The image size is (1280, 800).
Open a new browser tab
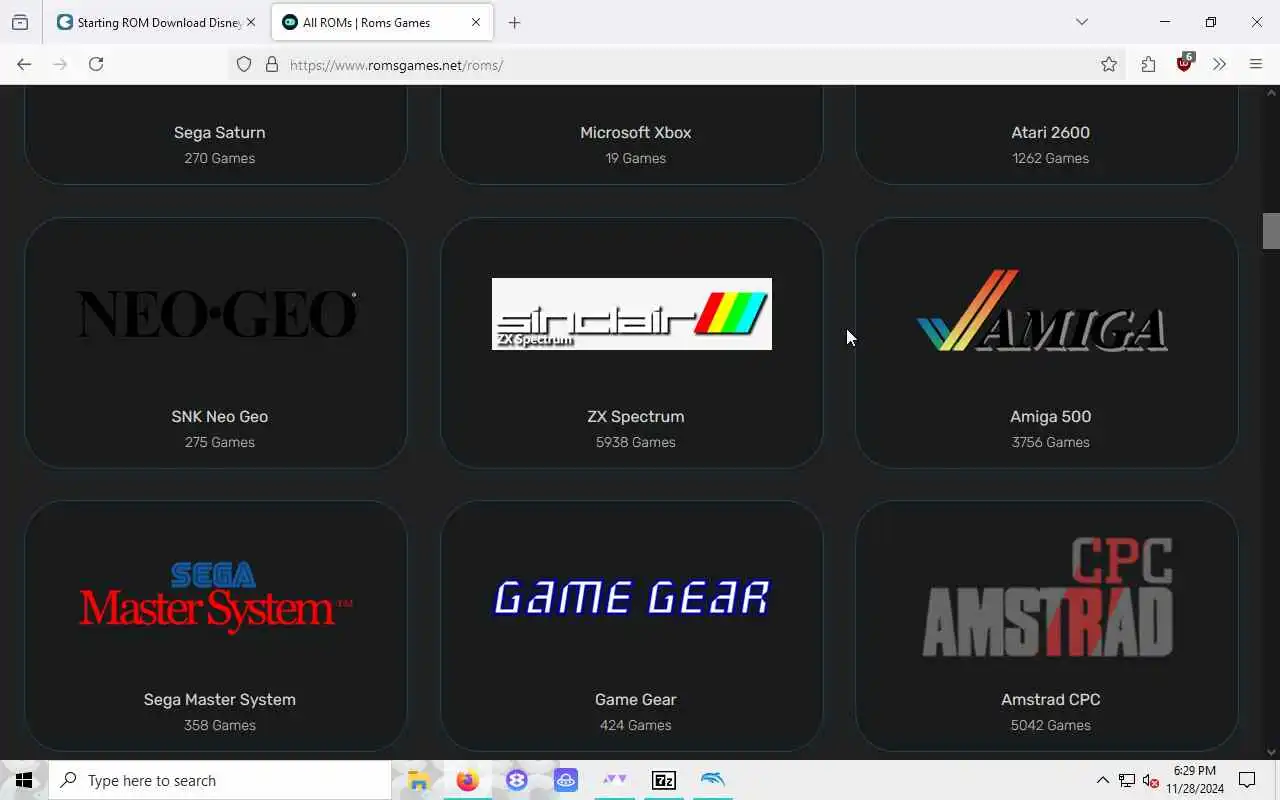pyautogui.click(x=514, y=22)
